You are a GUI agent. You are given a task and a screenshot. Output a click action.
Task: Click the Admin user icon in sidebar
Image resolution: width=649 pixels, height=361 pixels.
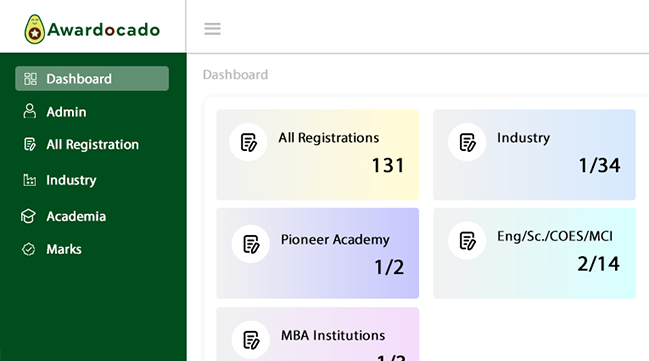[29, 111]
